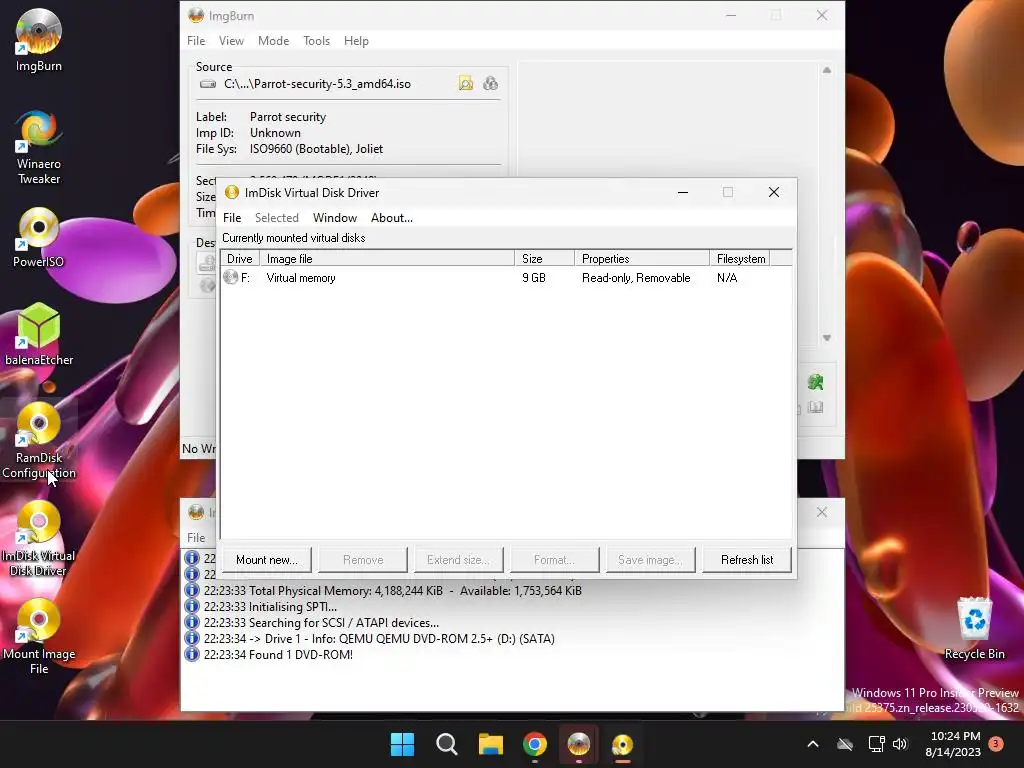This screenshot has height=768, width=1024.
Task: Sort by the Size column header
Action: pos(545,259)
